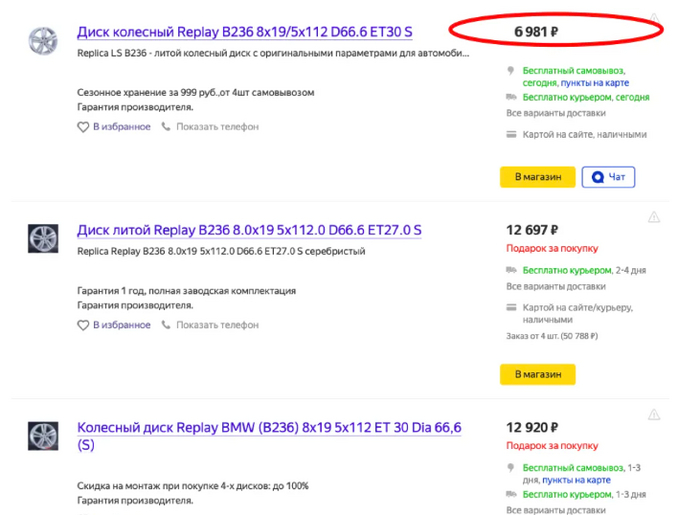Open listing Диск колесный Replay B236 8x19/5x112 D66.6 ET30 S

point(245,32)
